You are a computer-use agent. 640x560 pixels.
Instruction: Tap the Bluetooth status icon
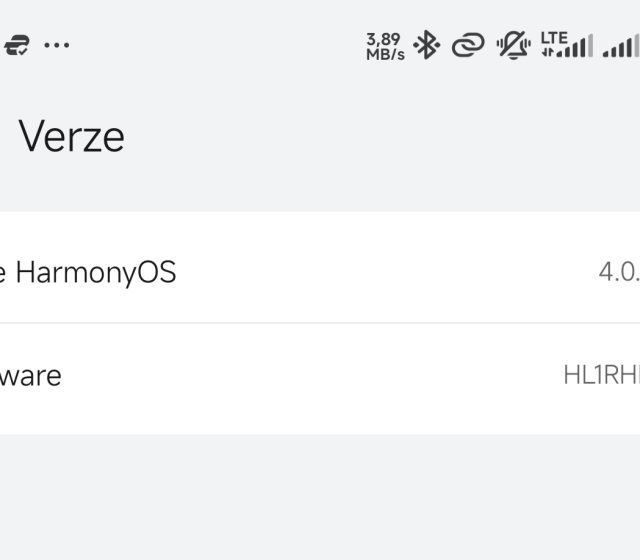pyautogui.click(x=427, y=45)
